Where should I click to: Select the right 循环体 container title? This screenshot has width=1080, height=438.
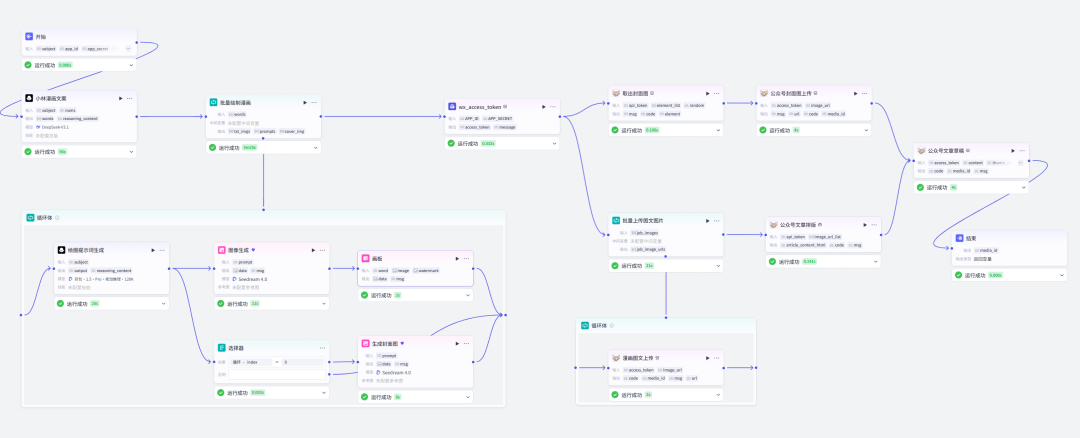point(599,325)
